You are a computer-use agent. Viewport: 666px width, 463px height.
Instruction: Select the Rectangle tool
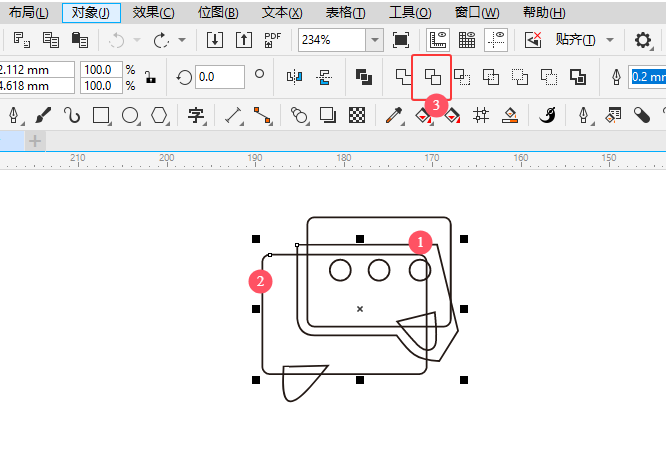coord(101,115)
